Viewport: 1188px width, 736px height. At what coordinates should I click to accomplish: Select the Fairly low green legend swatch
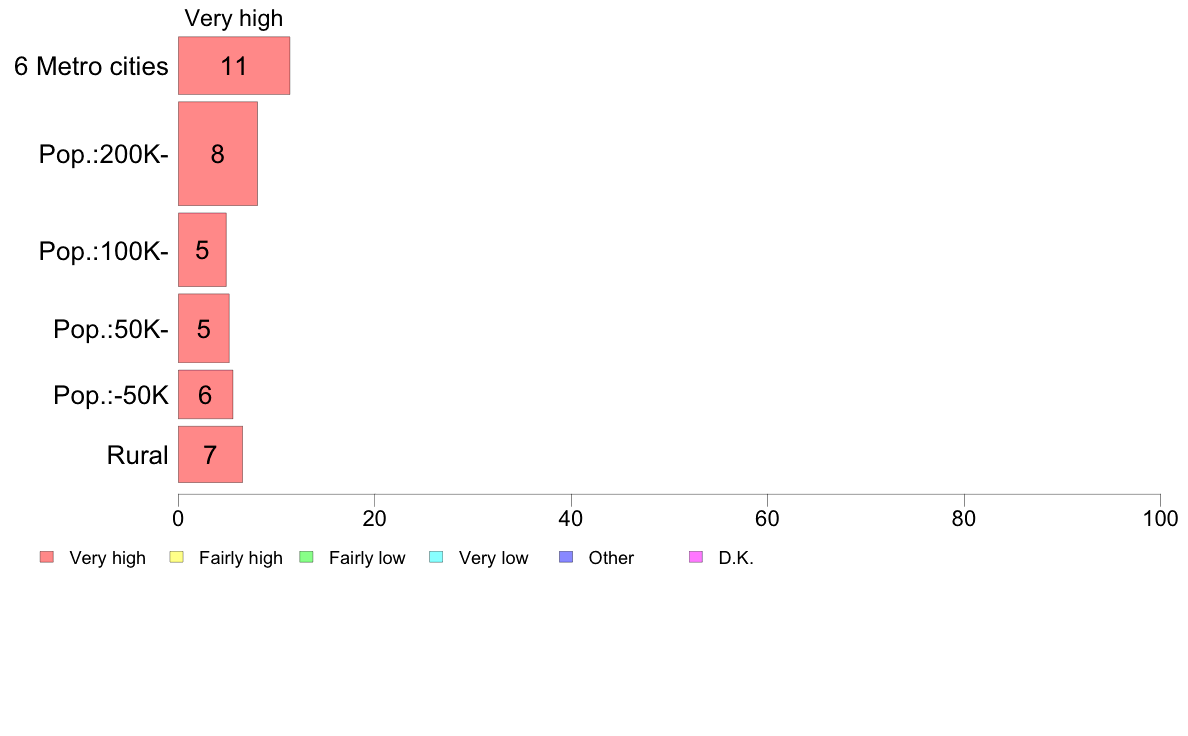point(307,557)
